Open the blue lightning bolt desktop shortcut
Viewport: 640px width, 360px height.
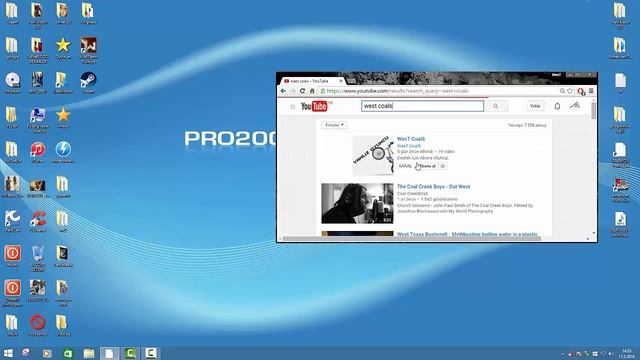63,152
